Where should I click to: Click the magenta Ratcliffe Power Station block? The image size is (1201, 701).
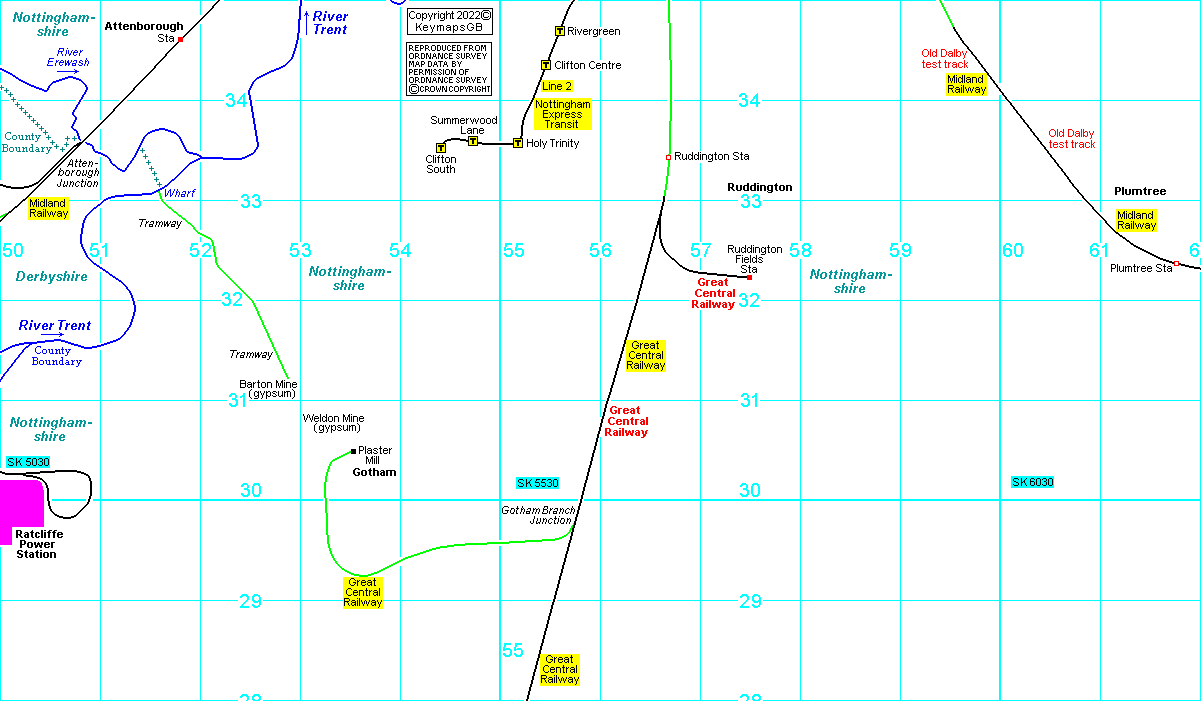coord(20,510)
